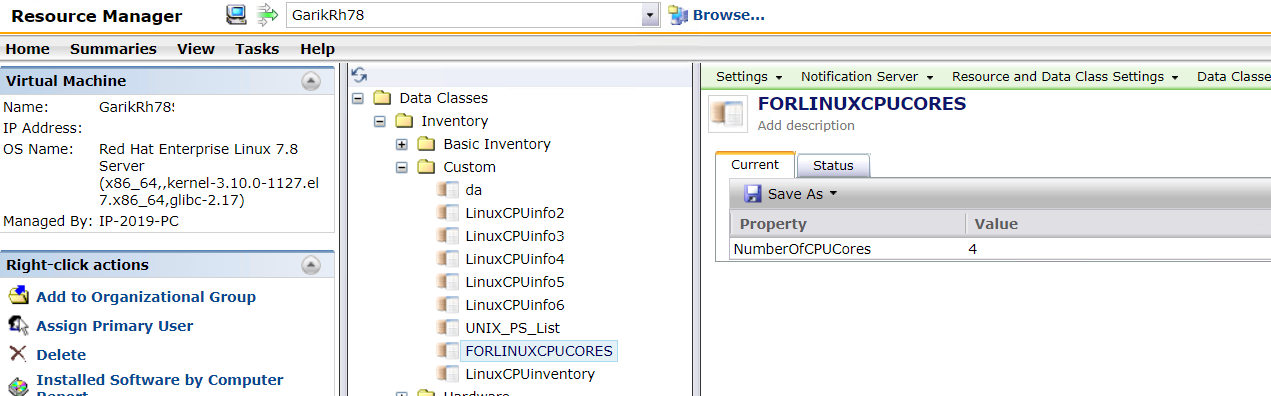Click the LinuxCPUinventory data class icon
The image size is (1271, 396).
click(x=448, y=374)
